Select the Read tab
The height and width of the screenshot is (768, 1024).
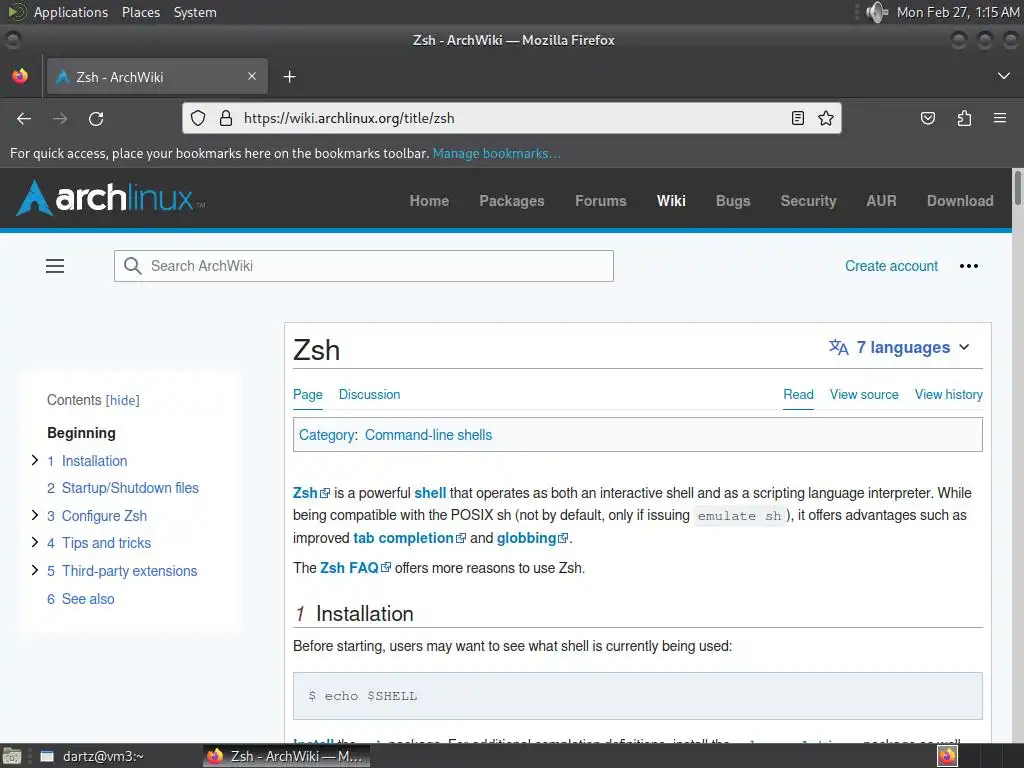coord(798,394)
